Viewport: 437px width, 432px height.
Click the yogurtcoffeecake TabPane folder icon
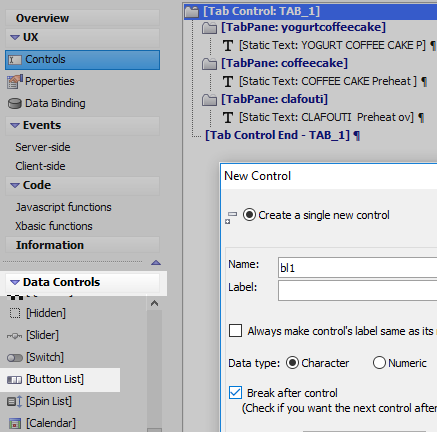(x=209, y=28)
